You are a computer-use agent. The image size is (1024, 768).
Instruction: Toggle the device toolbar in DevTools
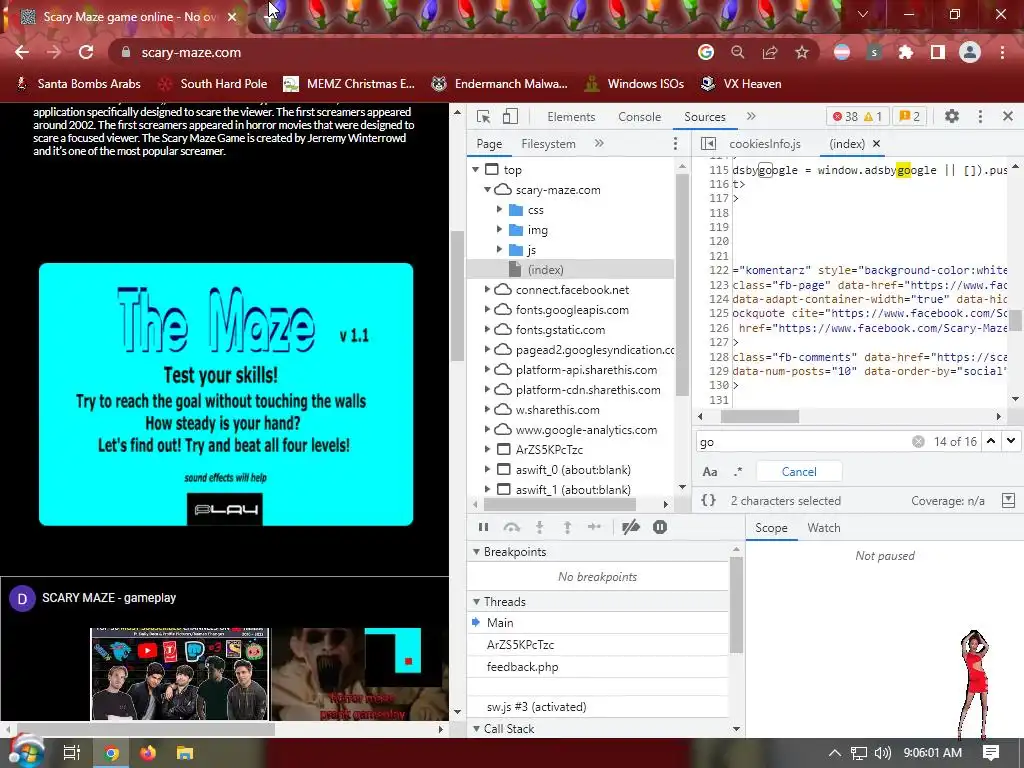(510, 116)
